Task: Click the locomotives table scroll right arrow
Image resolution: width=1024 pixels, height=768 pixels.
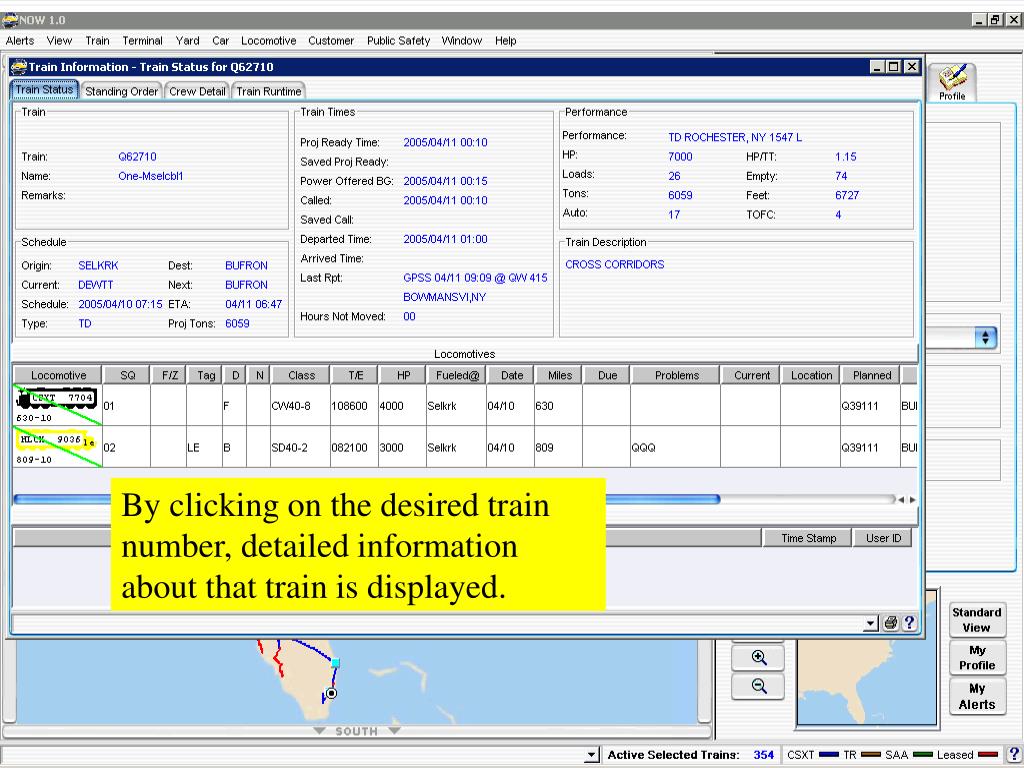Action: click(912, 500)
